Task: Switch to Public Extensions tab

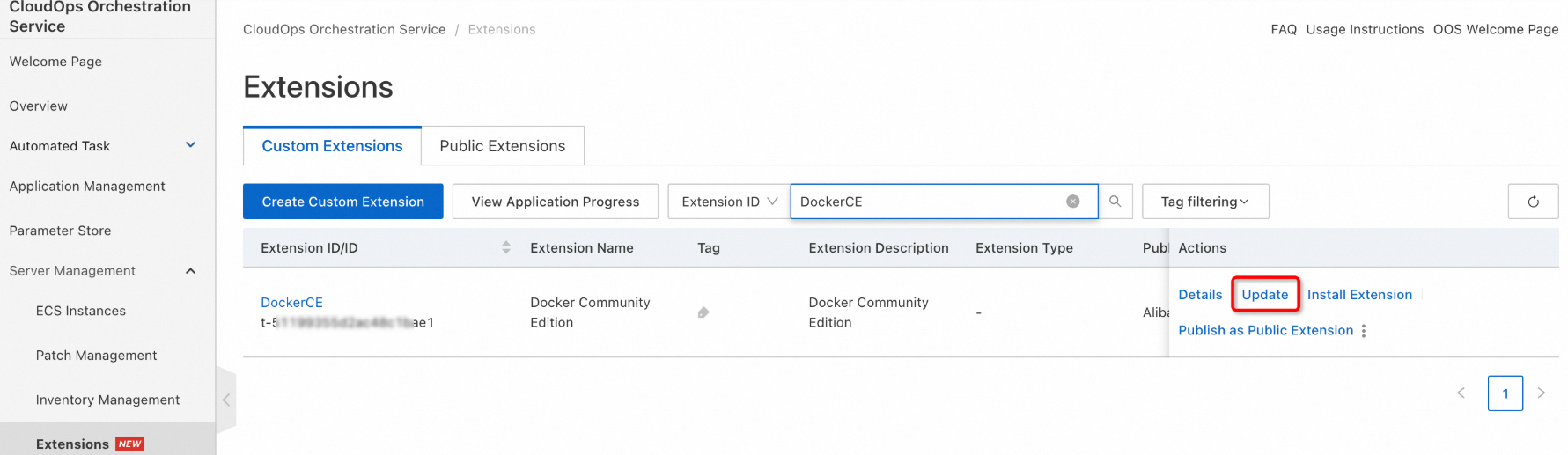Action: (503, 146)
